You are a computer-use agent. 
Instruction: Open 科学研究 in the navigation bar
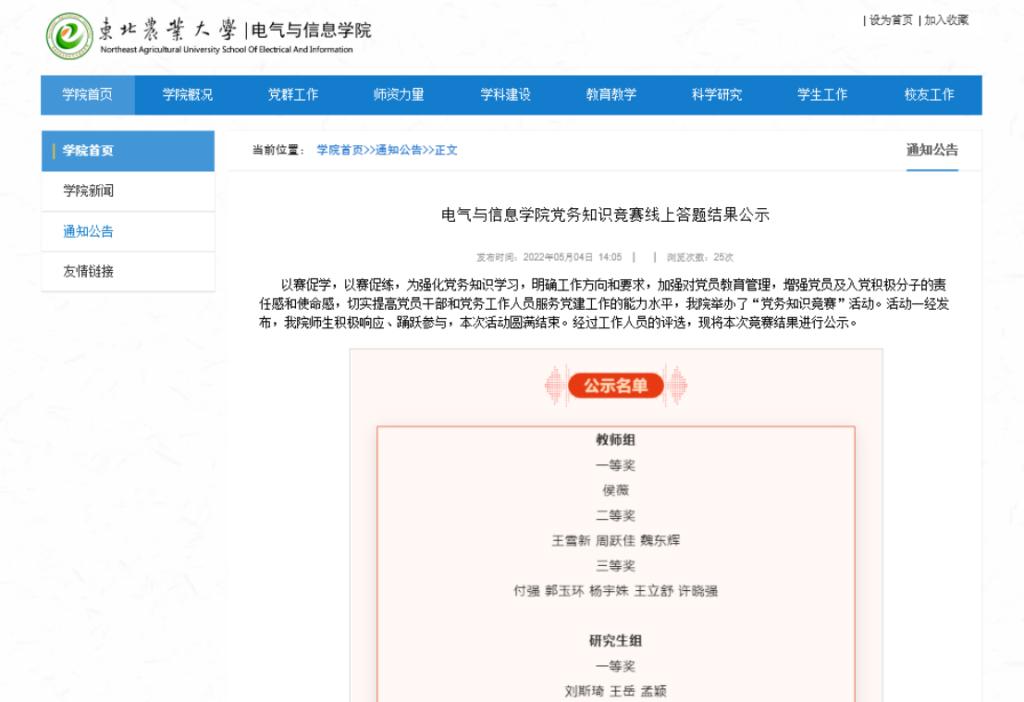717,95
